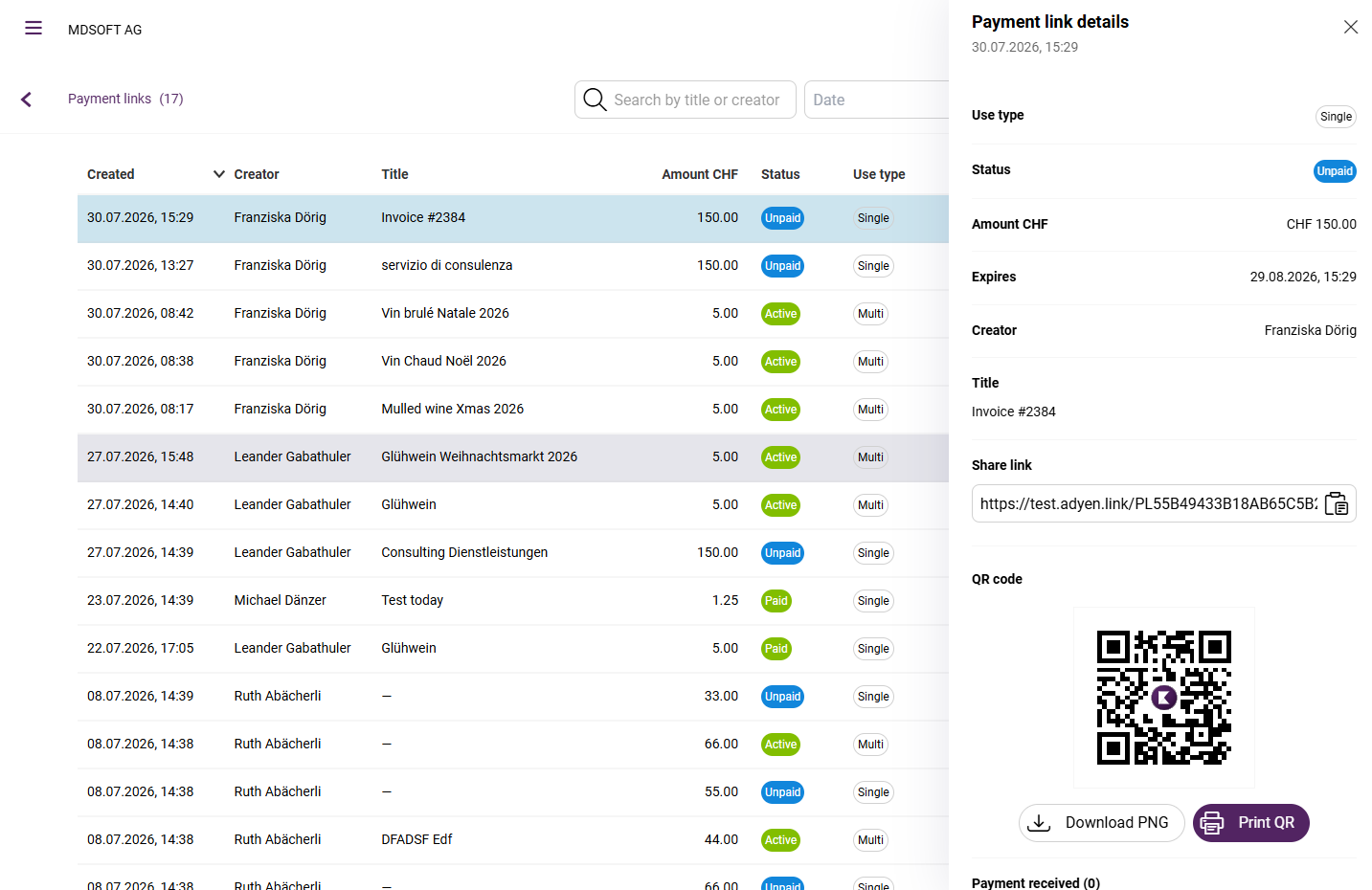Click the CHF 150.00 amount in details
This screenshot has height=890, width=1372.
pyautogui.click(x=1321, y=224)
